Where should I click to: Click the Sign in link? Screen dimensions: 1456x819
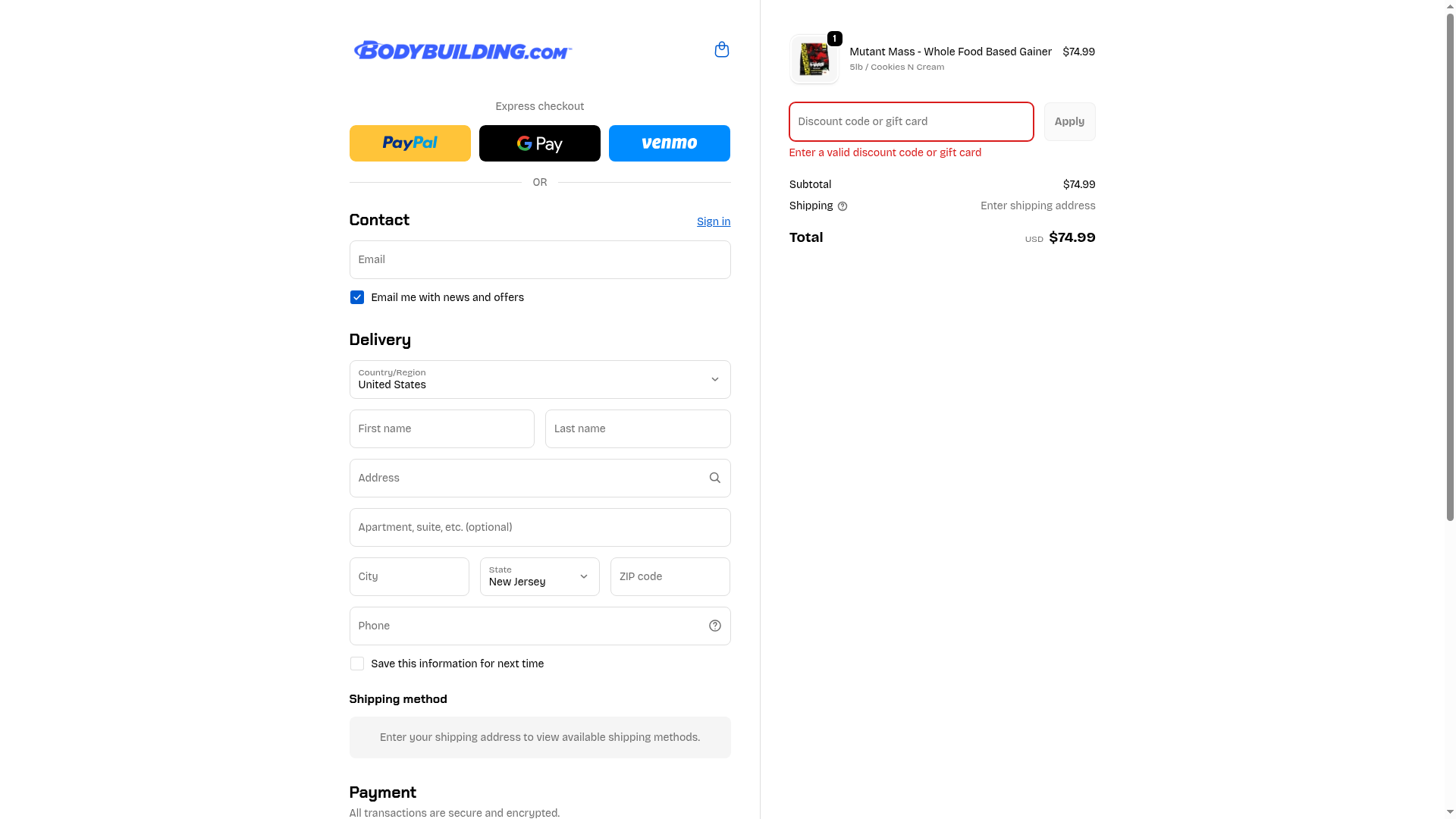[x=714, y=221]
